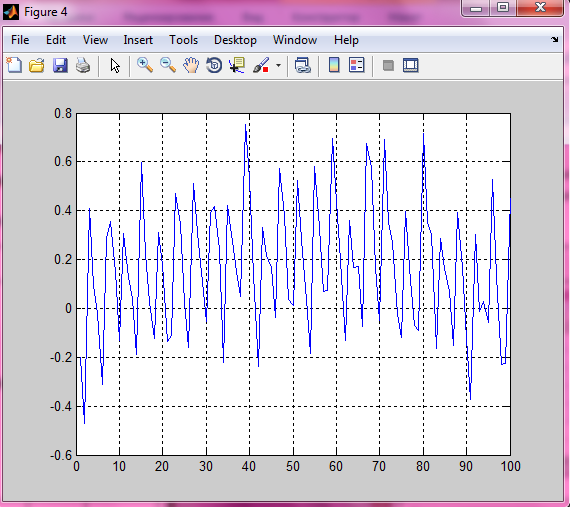
Task: Select the Brush data tool
Action: click(x=261, y=65)
